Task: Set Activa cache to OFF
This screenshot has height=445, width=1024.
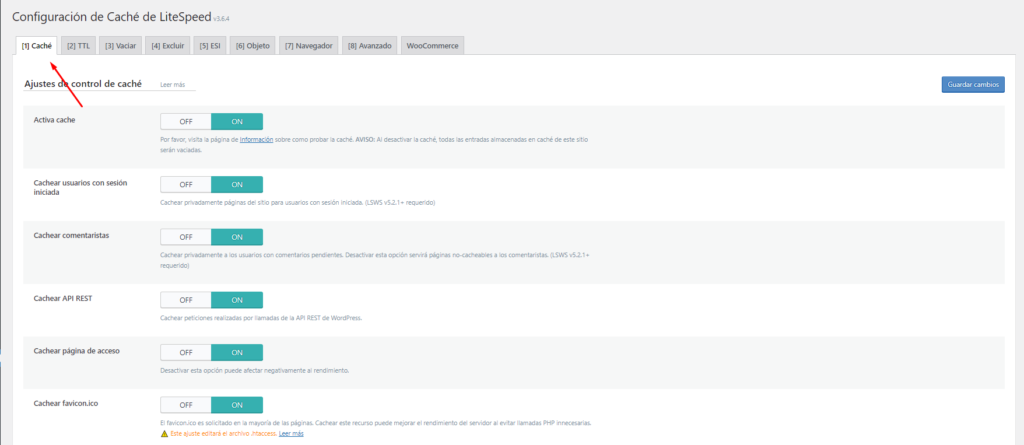Action: pos(186,121)
